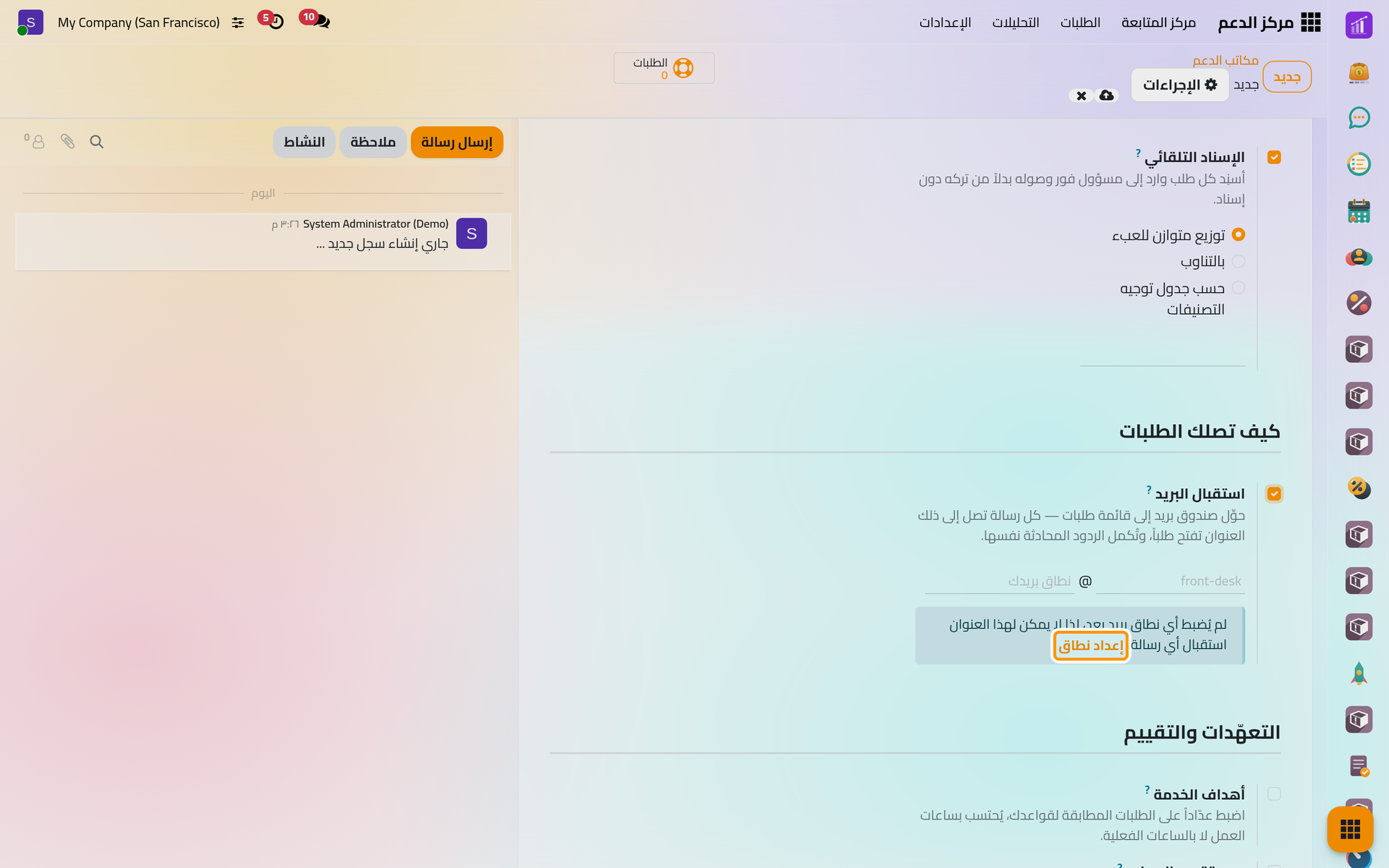Open the followers icon in chatter

pyautogui.click(x=35, y=141)
